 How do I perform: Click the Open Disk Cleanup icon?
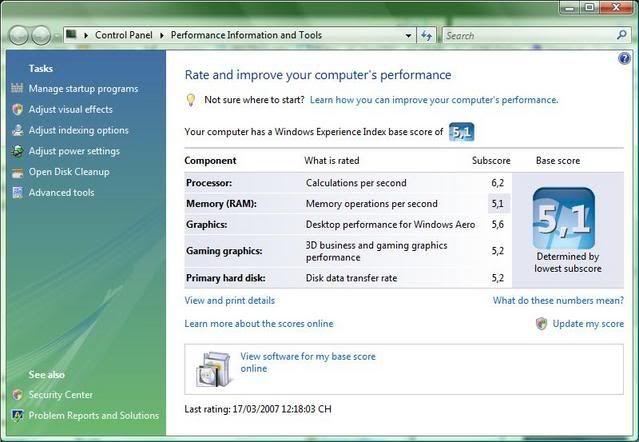pos(17,172)
